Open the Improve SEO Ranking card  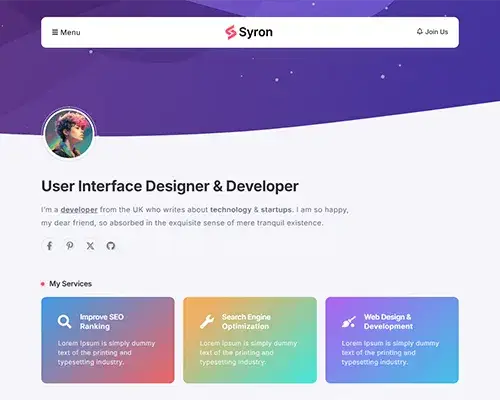108,340
